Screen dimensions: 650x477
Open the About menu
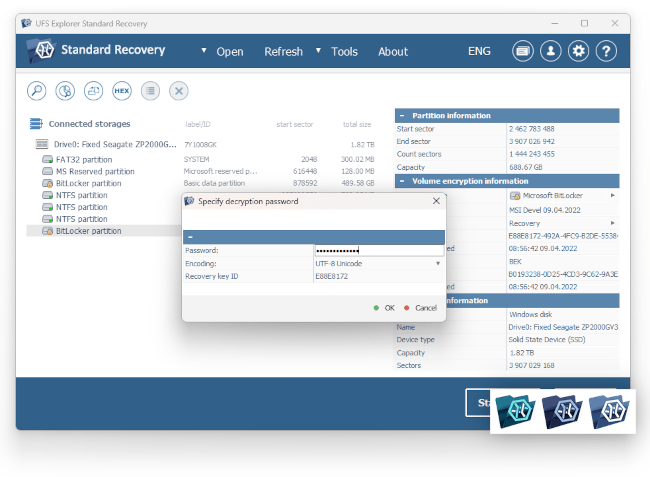(393, 51)
